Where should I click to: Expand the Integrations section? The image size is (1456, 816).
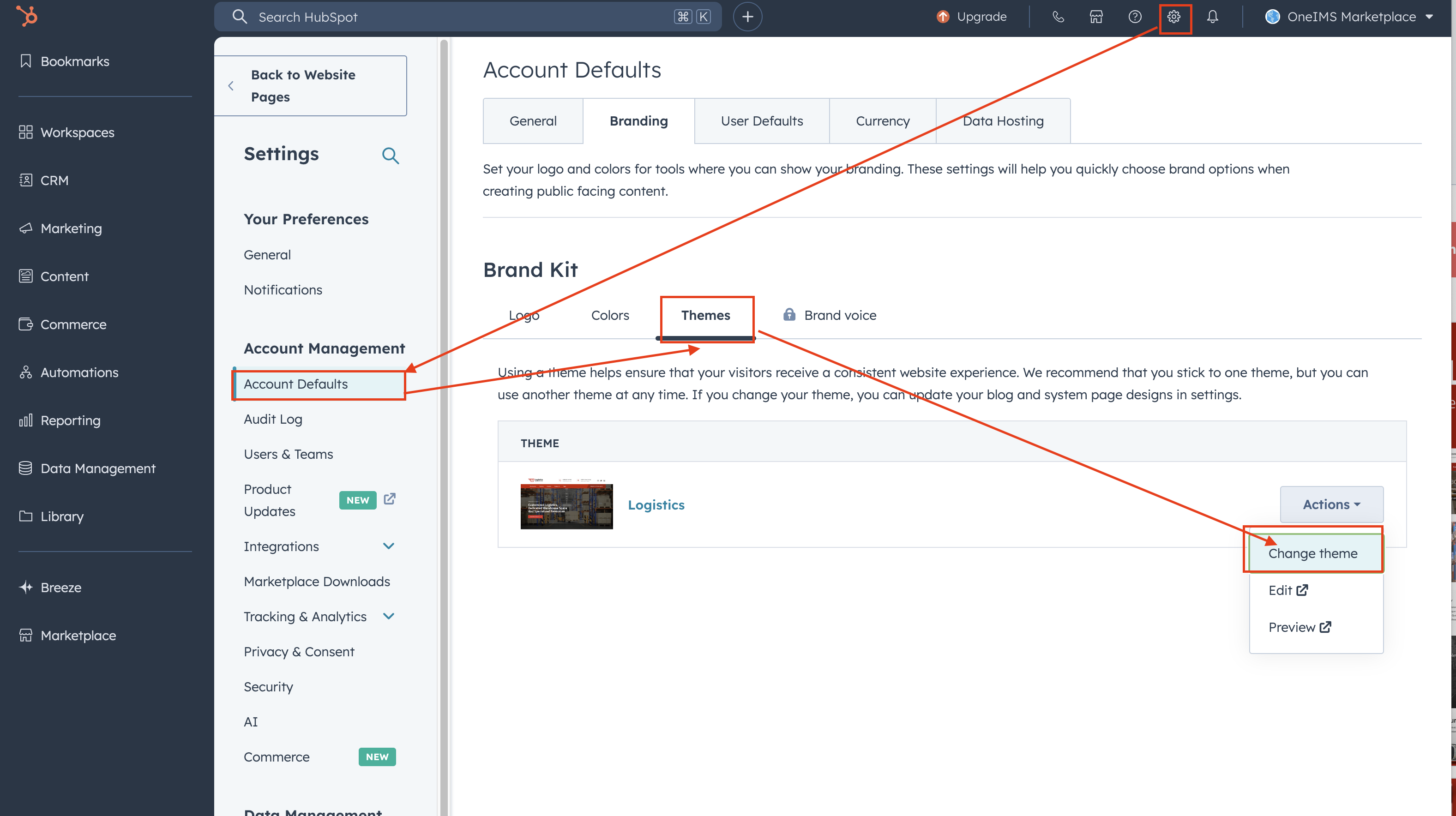(388, 546)
